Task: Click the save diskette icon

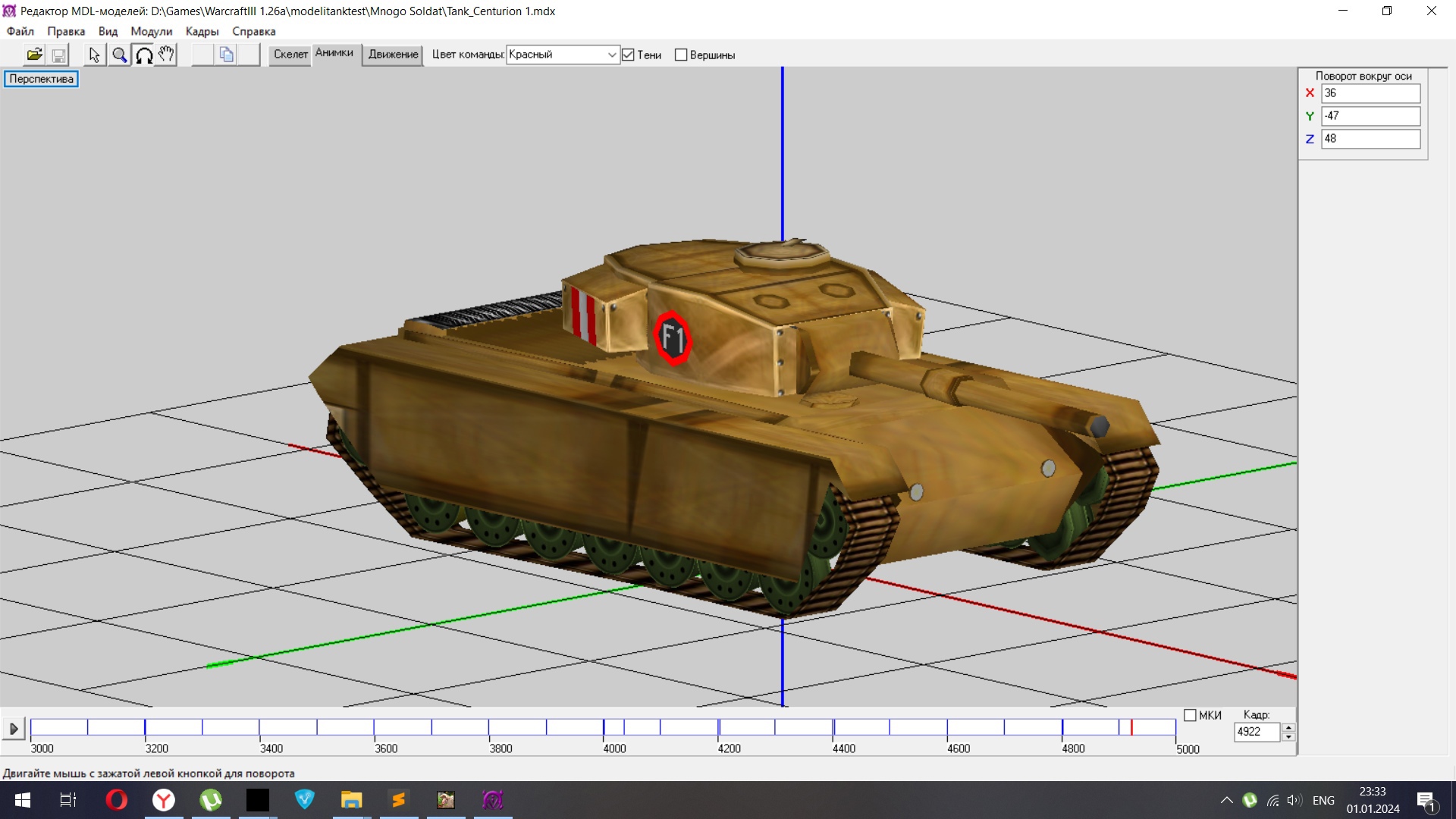Action: pos(58,55)
